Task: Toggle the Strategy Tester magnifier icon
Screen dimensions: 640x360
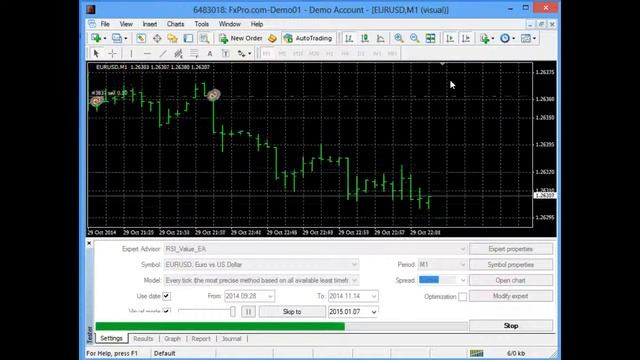Action: pyautogui.click(x=204, y=38)
